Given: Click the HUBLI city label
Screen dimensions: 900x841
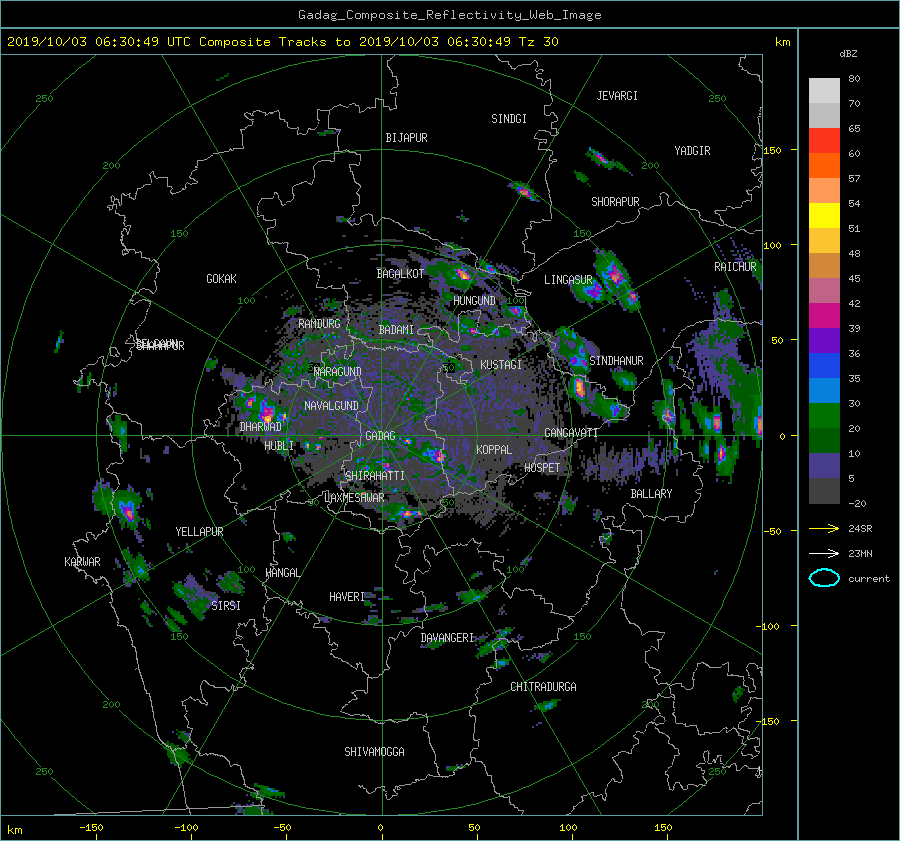Looking at the screenshot, I should [x=278, y=445].
